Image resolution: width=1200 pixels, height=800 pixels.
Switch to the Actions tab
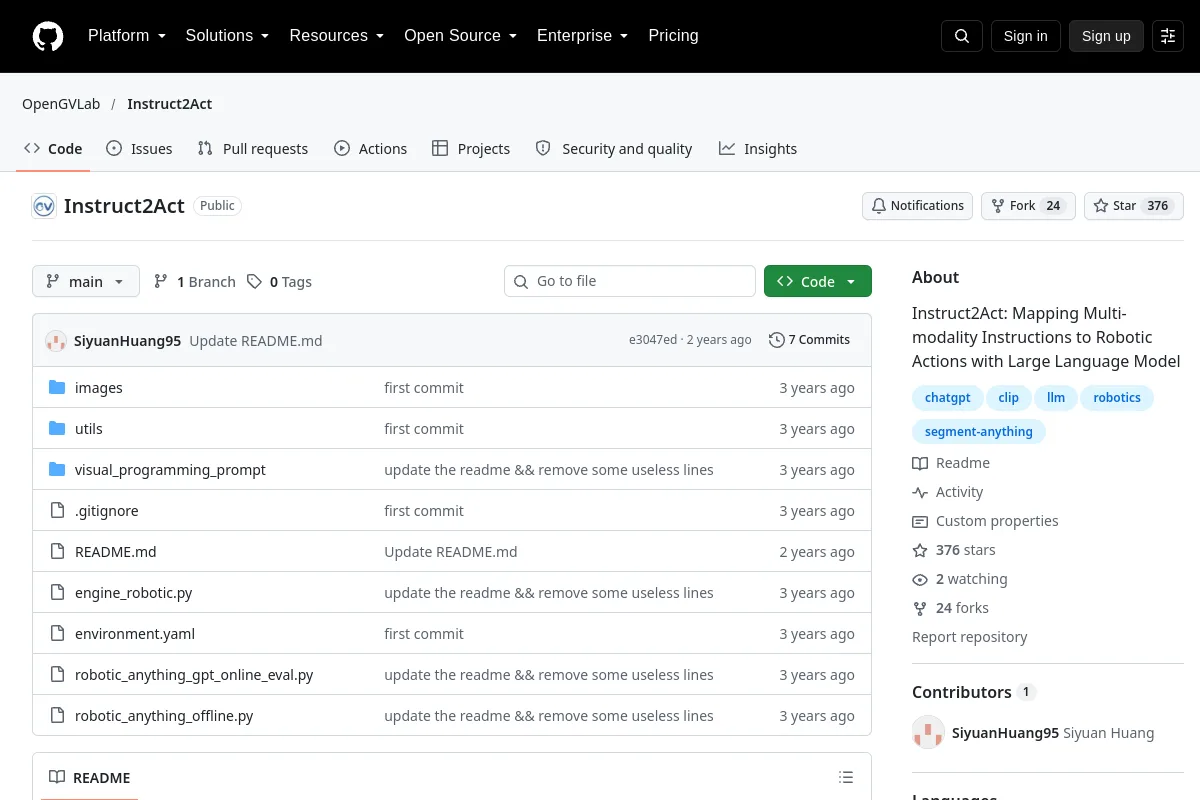pos(370,149)
